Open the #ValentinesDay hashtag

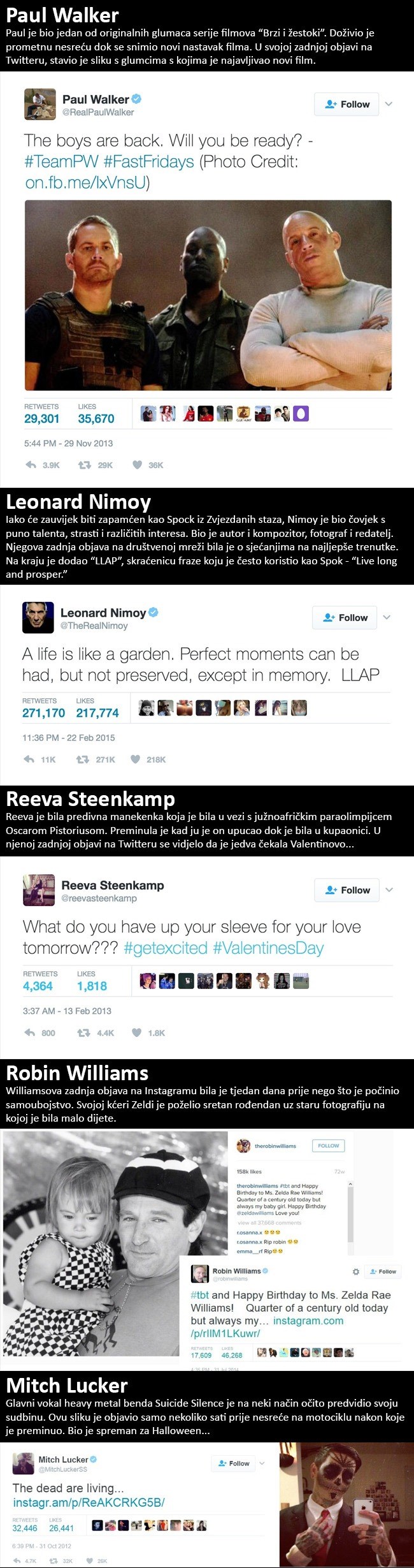[268, 948]
